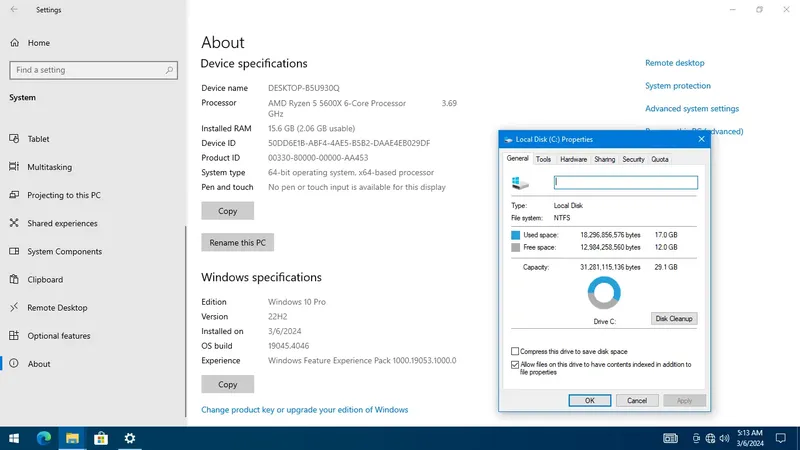Click Copy under Windows specifications
This screenshot has height=450, width=800.
click(x=228, y=384)
